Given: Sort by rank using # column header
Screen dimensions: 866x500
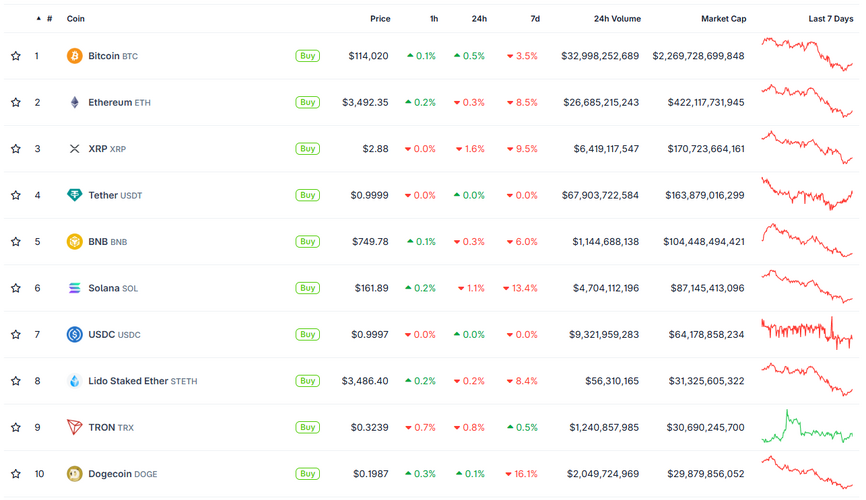Looking at the screenshot, I should pyautogui.click(x=49, y=19).
